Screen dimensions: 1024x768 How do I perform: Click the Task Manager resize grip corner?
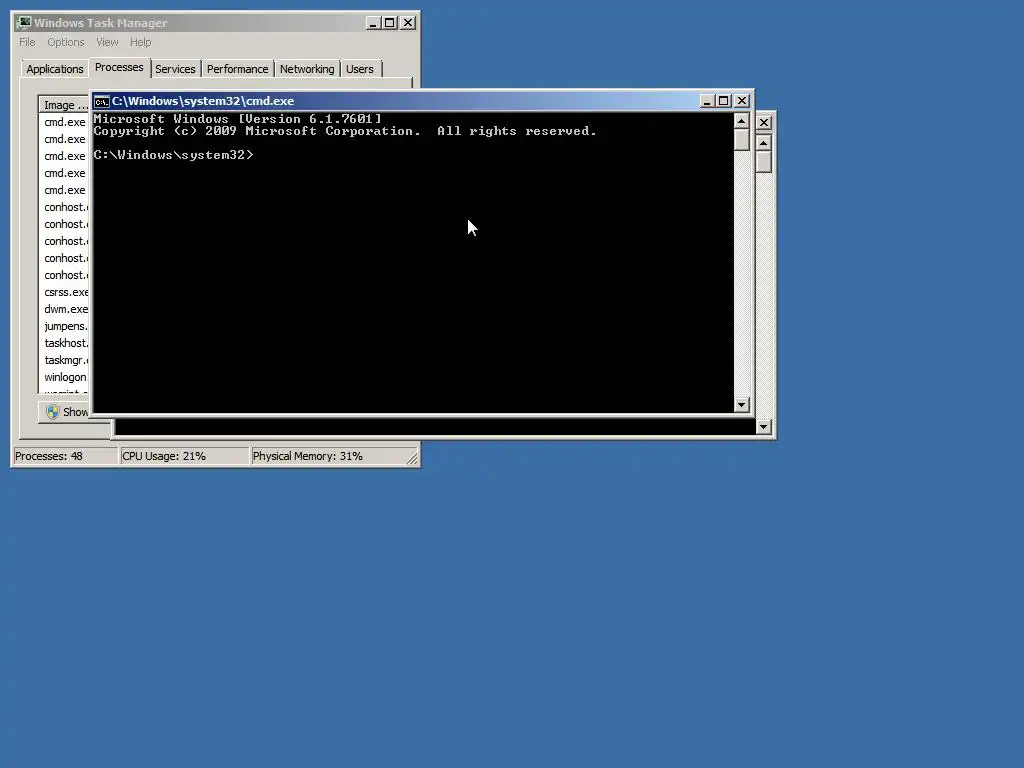tap(411, 458)
